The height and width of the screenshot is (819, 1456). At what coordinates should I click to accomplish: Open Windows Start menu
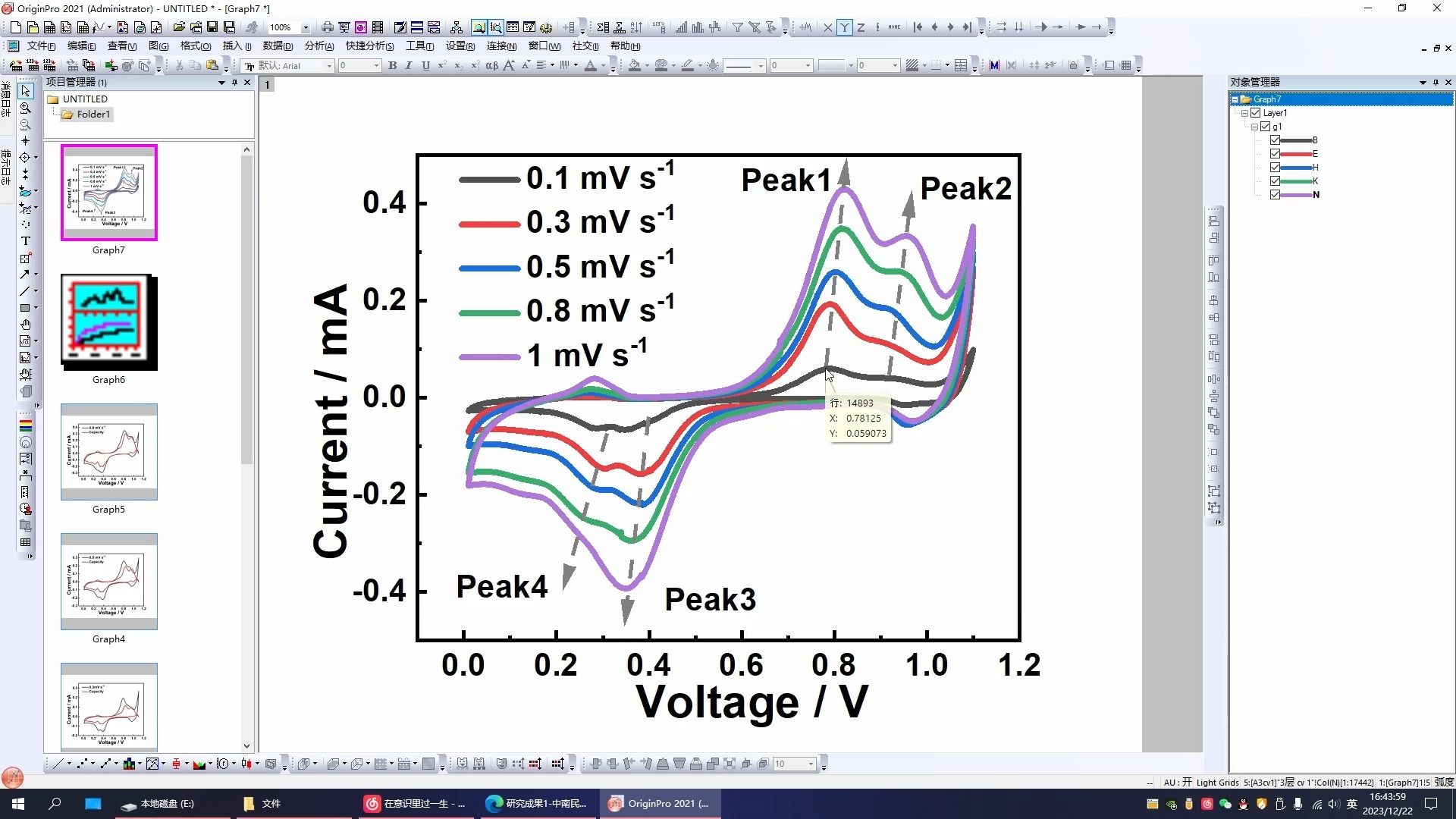(18, 804)
